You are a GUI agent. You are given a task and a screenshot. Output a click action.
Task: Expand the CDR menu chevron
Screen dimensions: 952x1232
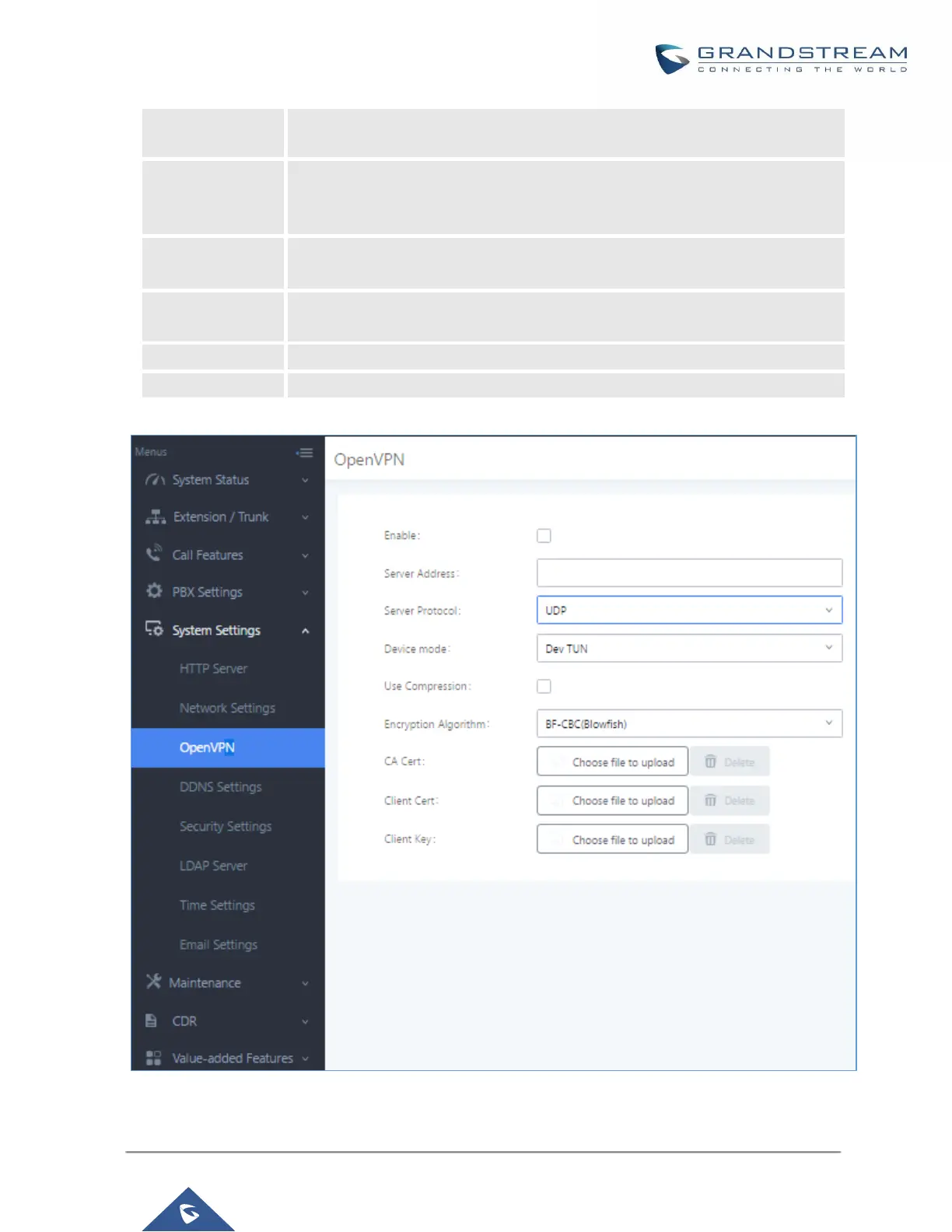pos(305,1022)
